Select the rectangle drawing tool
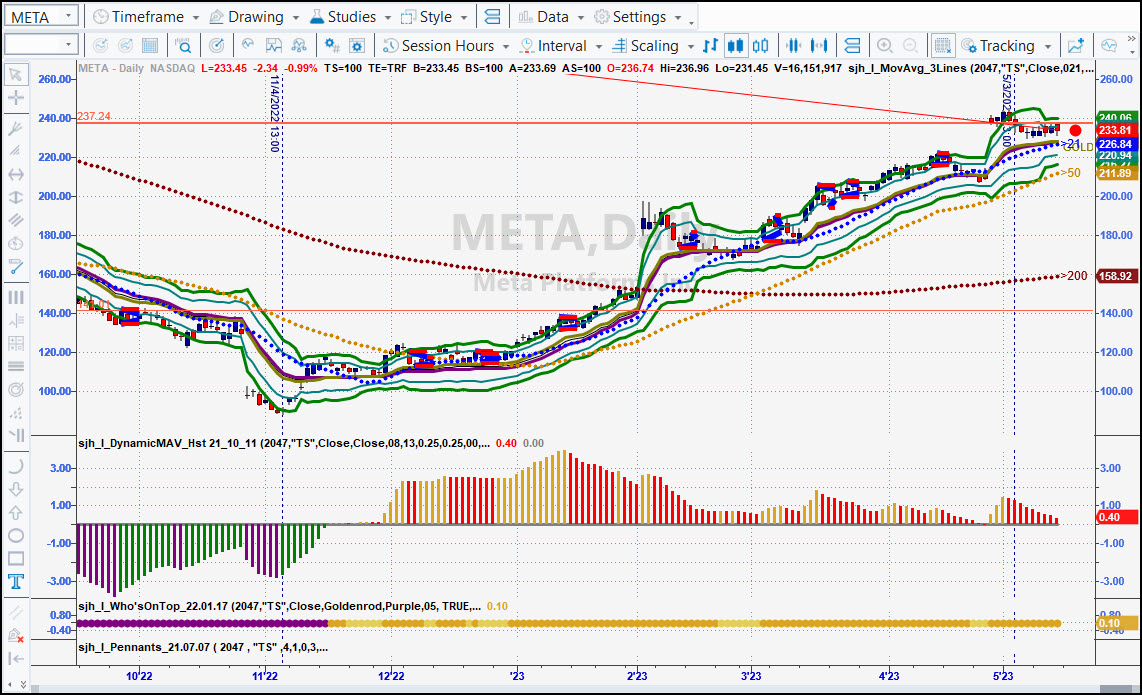 [x=15, y=559]
